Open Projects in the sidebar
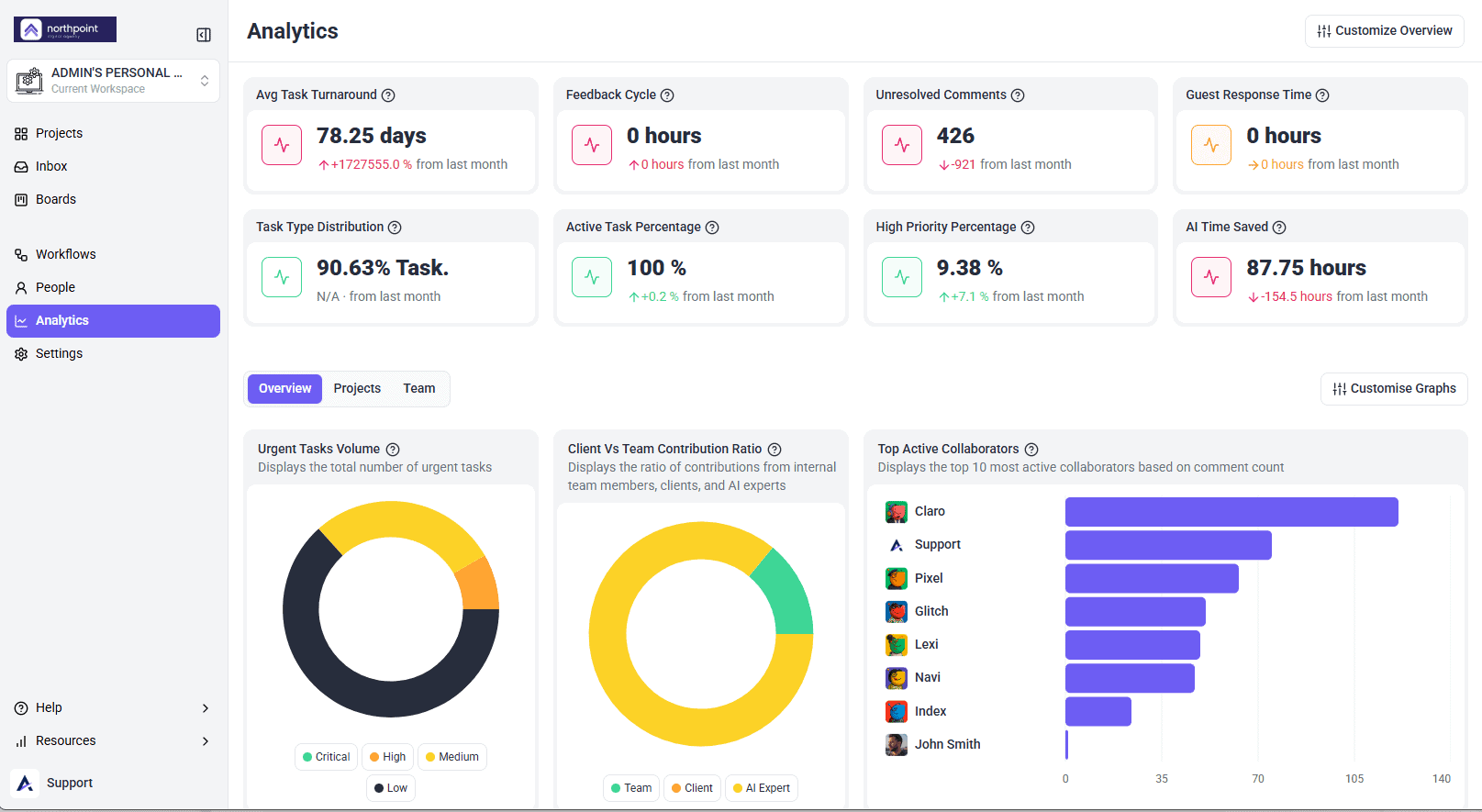The width and height of the screenshot is (1482, 812). pos(113,134)
